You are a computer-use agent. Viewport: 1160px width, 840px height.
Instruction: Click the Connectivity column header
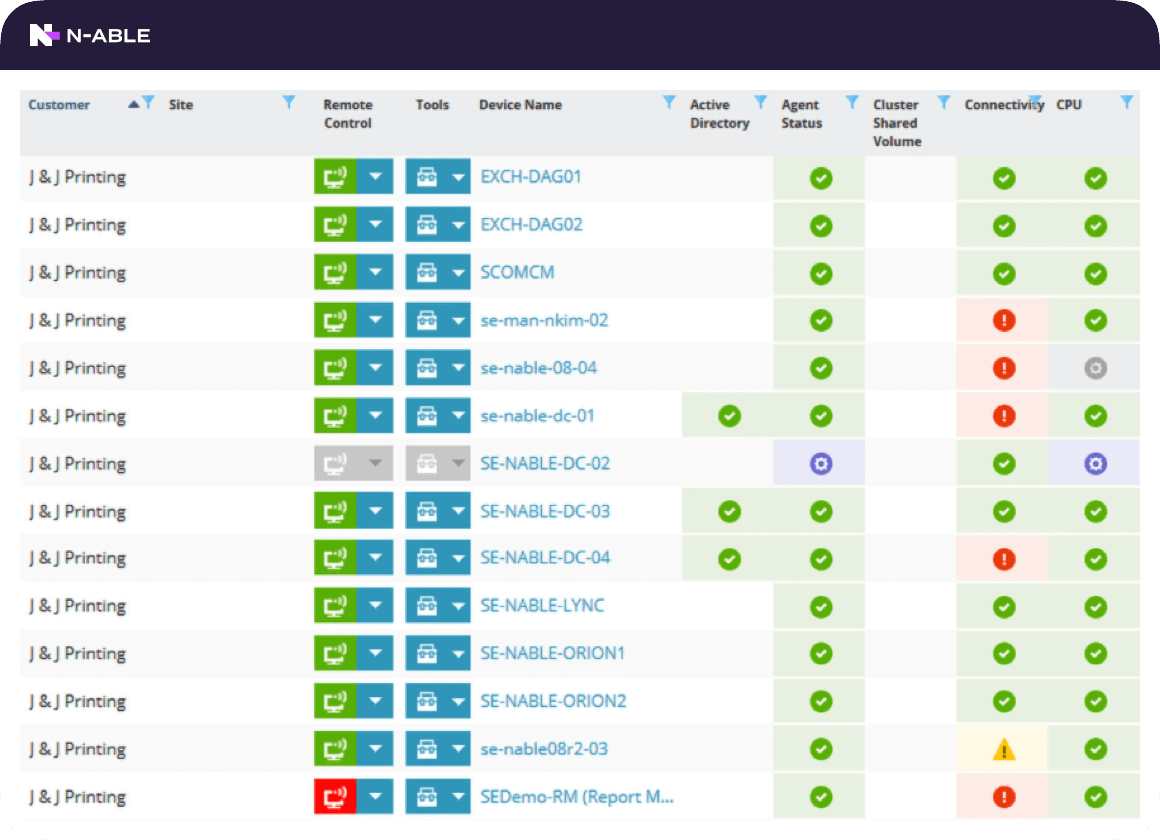[1000, 105]
